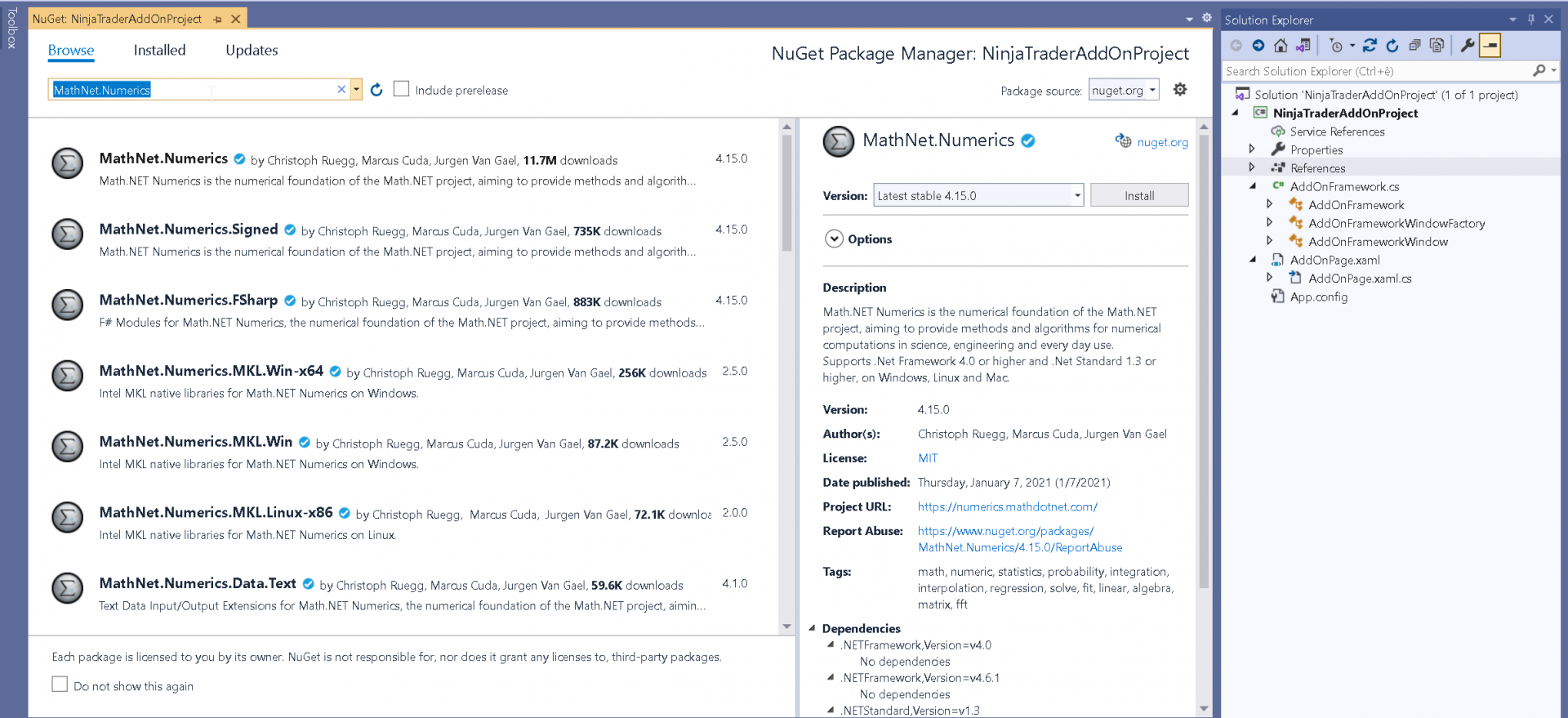The width and height of the screenshot is (1568, 718).
Task: Switch to the Updates tab
Action: click(x=252, y=51)
